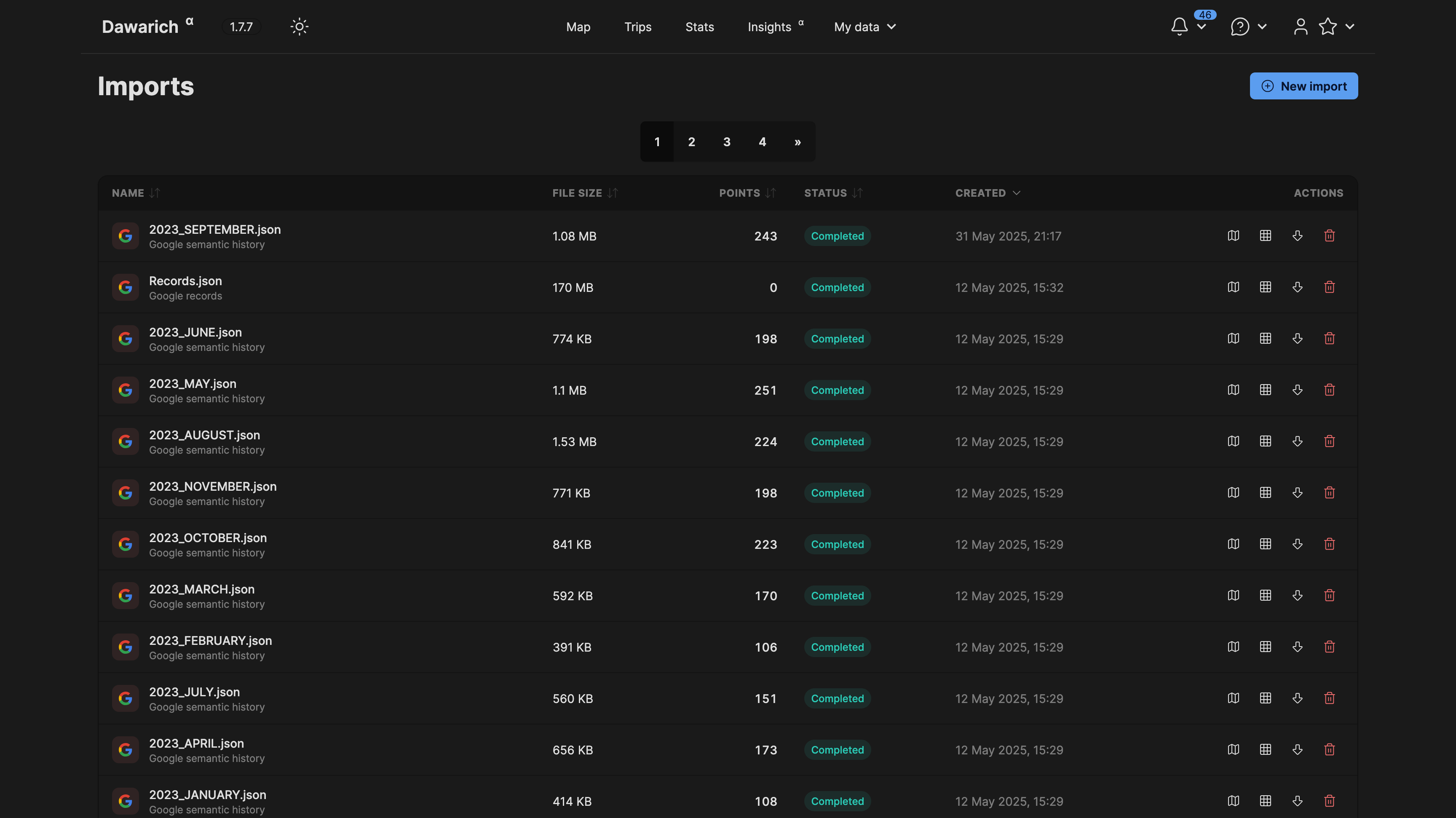Image resolution: width=1456 pixels, height=818 pixels.
Task: Click the Dawarich logo link
Action: [x=147, y=27]
